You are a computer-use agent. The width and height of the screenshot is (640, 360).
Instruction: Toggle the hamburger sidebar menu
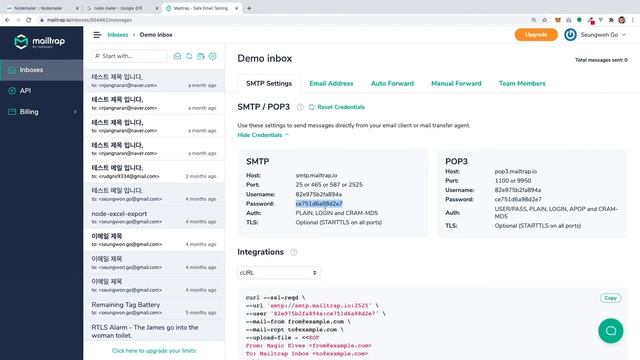pos(97,35)
